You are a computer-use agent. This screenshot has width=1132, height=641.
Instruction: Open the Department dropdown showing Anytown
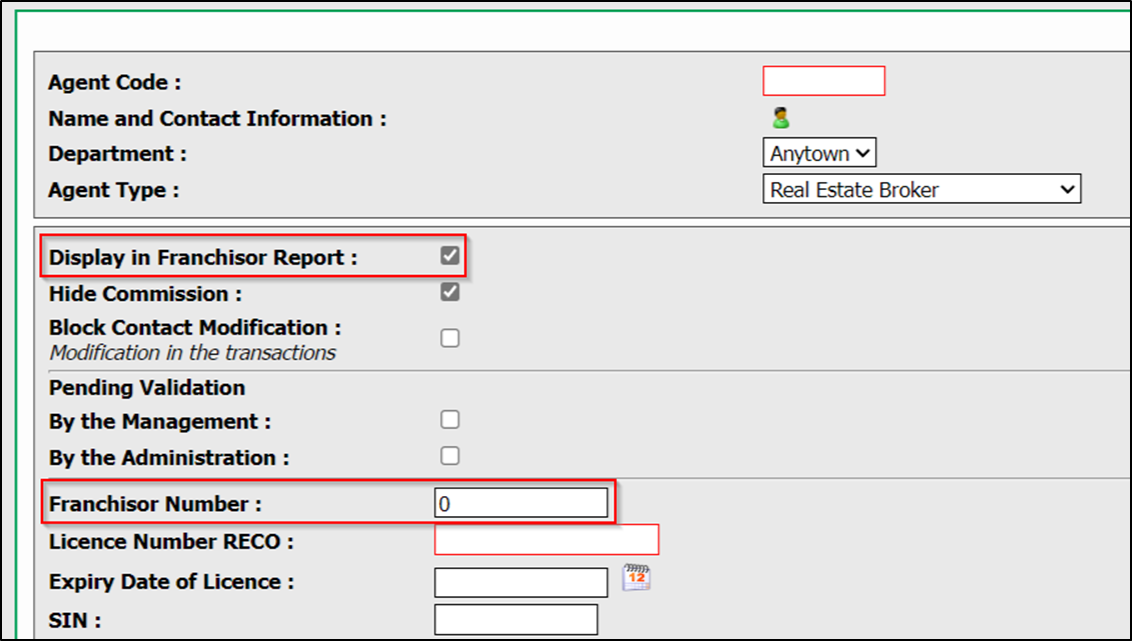819,153
